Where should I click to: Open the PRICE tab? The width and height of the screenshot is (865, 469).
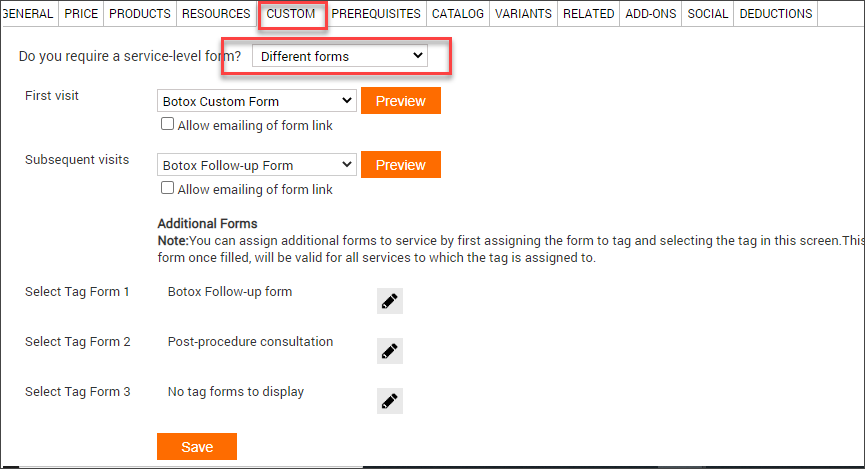coord(81,13)
